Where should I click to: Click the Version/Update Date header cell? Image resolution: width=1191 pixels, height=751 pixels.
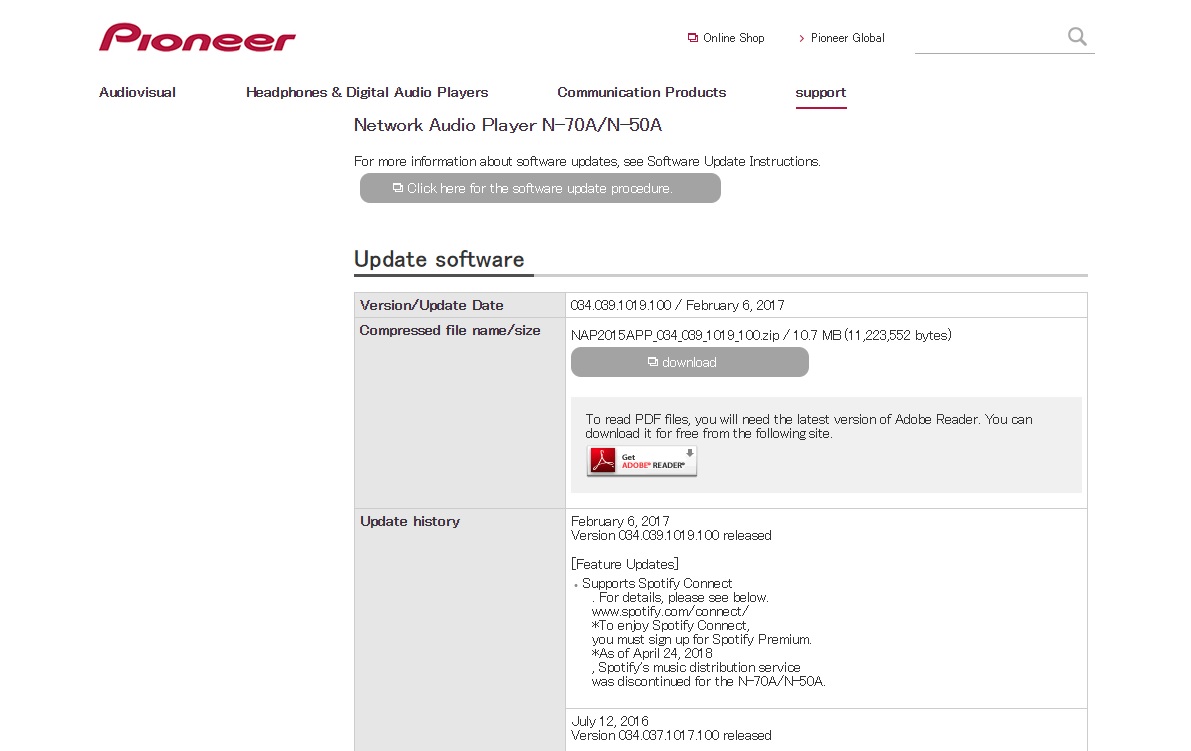(460, 305)
